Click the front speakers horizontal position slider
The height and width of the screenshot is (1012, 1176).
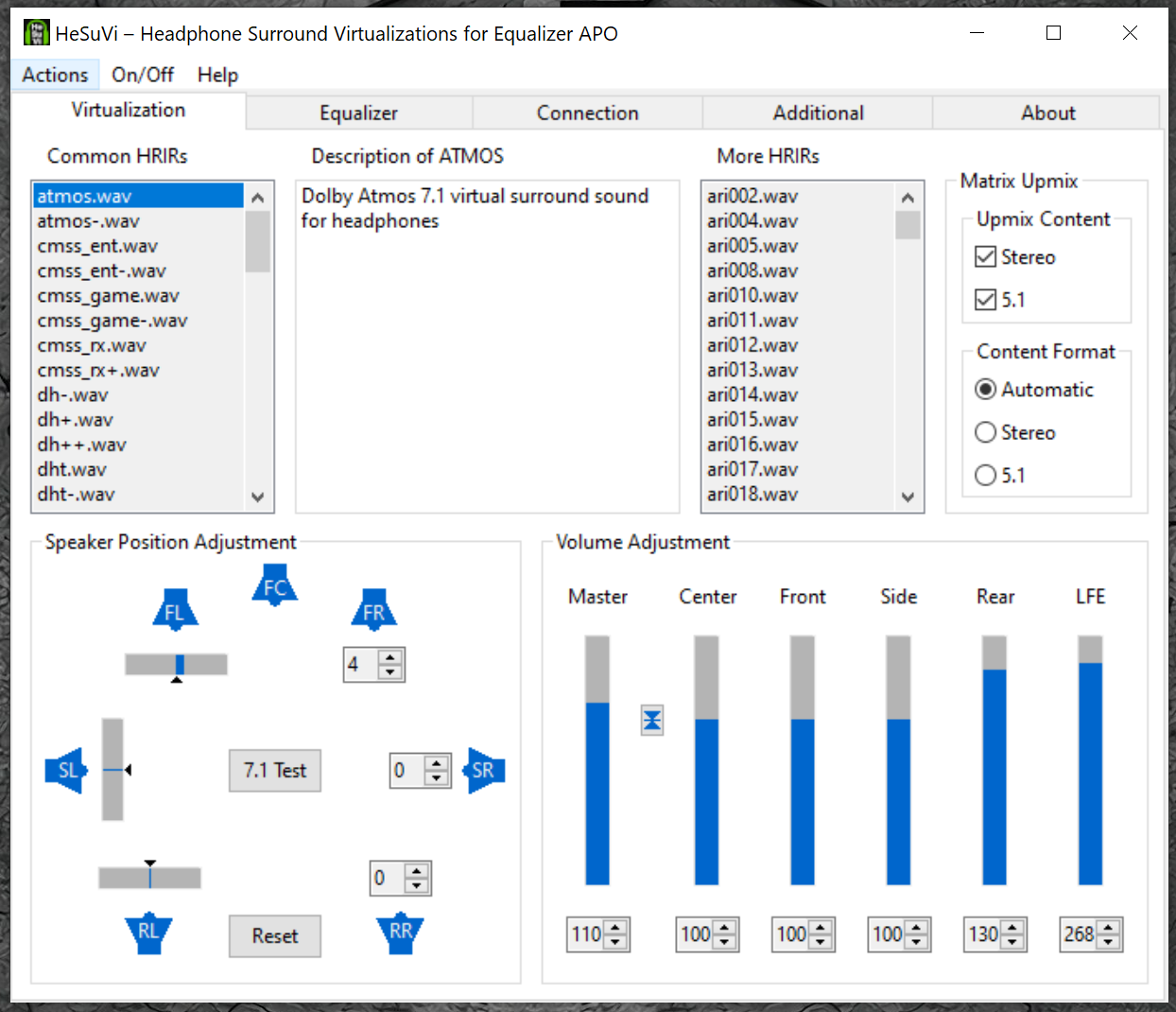(177, 665)
